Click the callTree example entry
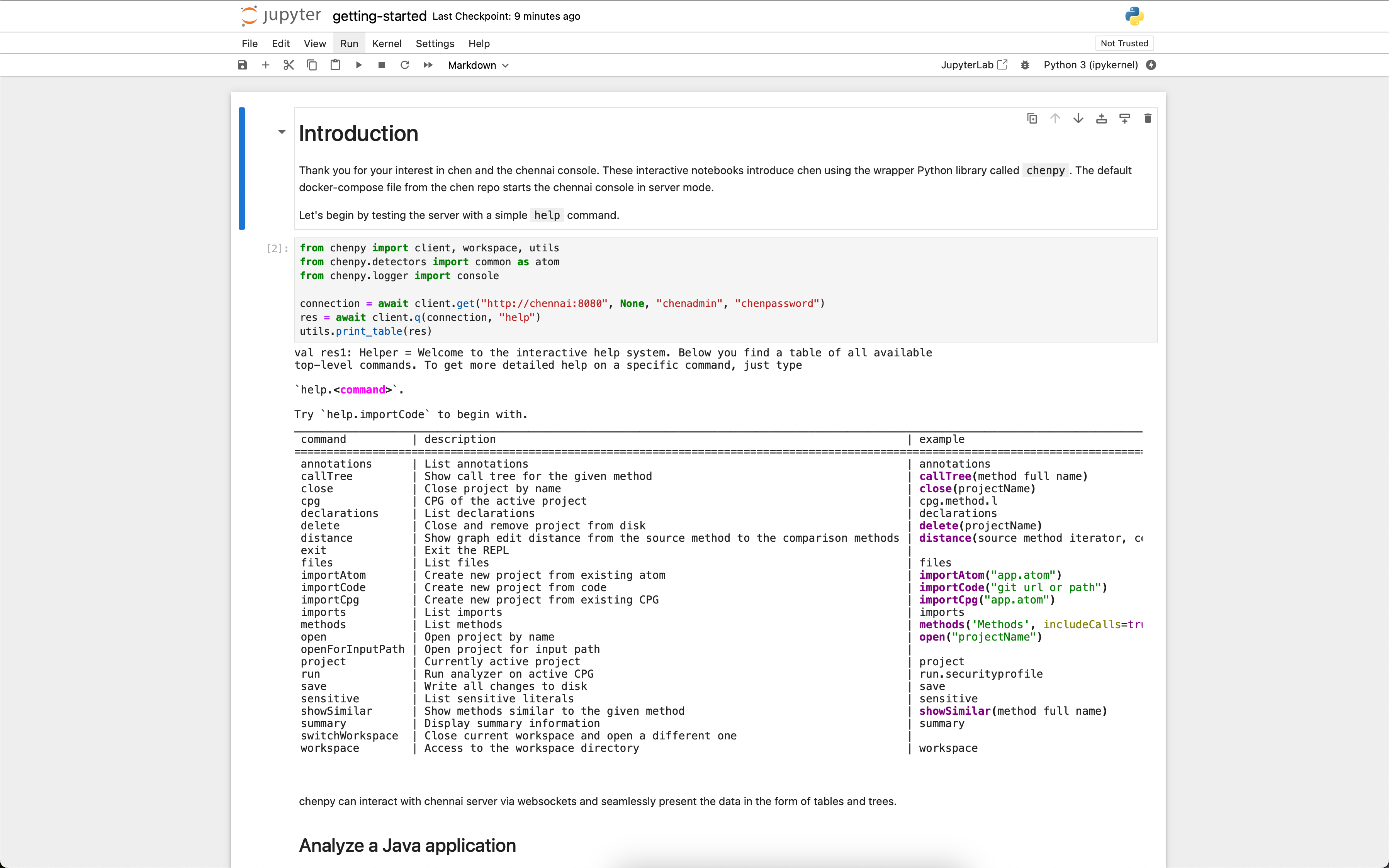Viewport: 1389px width, 868px height. click(x=1003, y=476)
